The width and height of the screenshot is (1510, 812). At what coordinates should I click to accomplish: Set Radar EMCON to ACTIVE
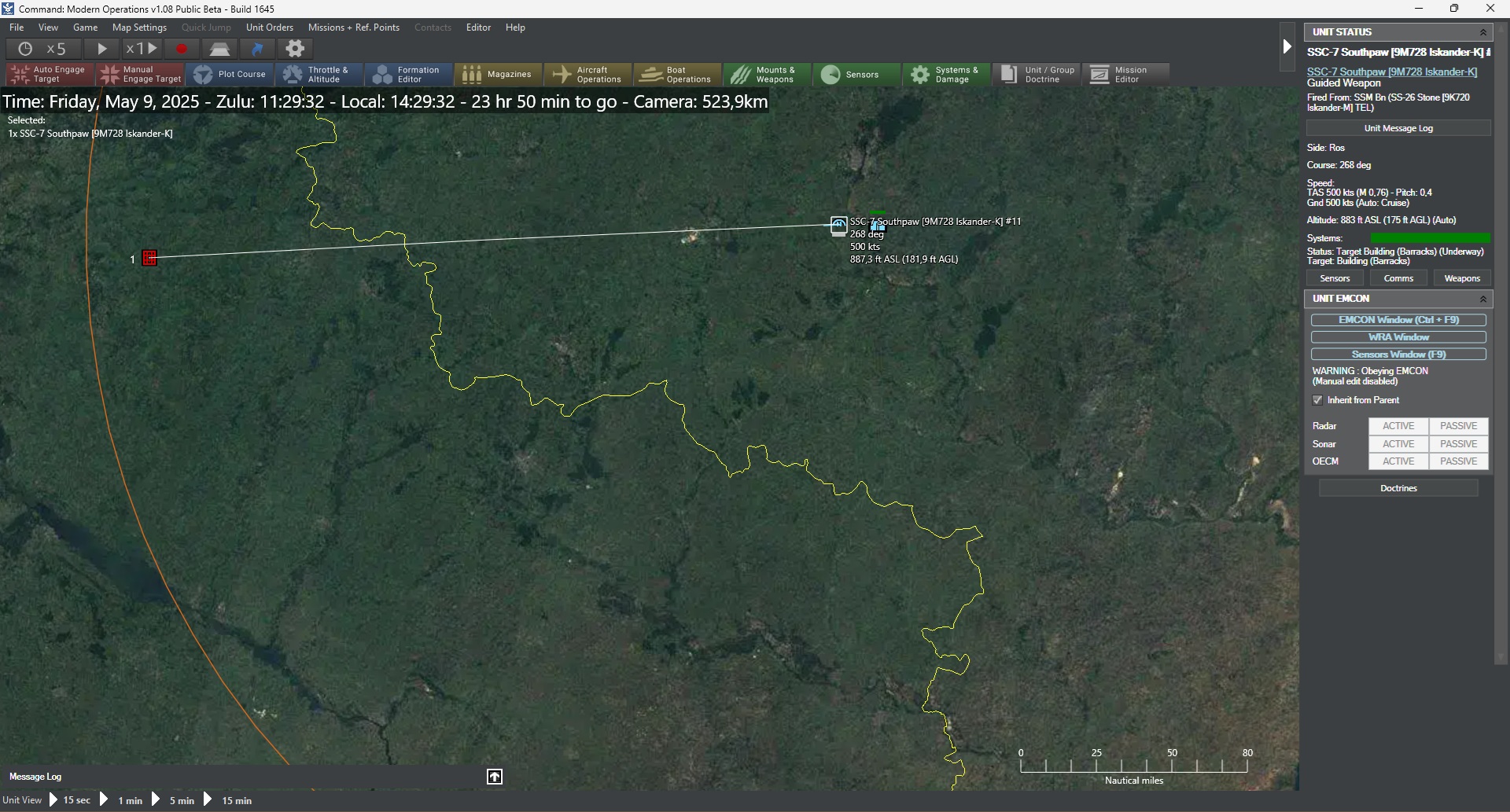(1398, 426)
